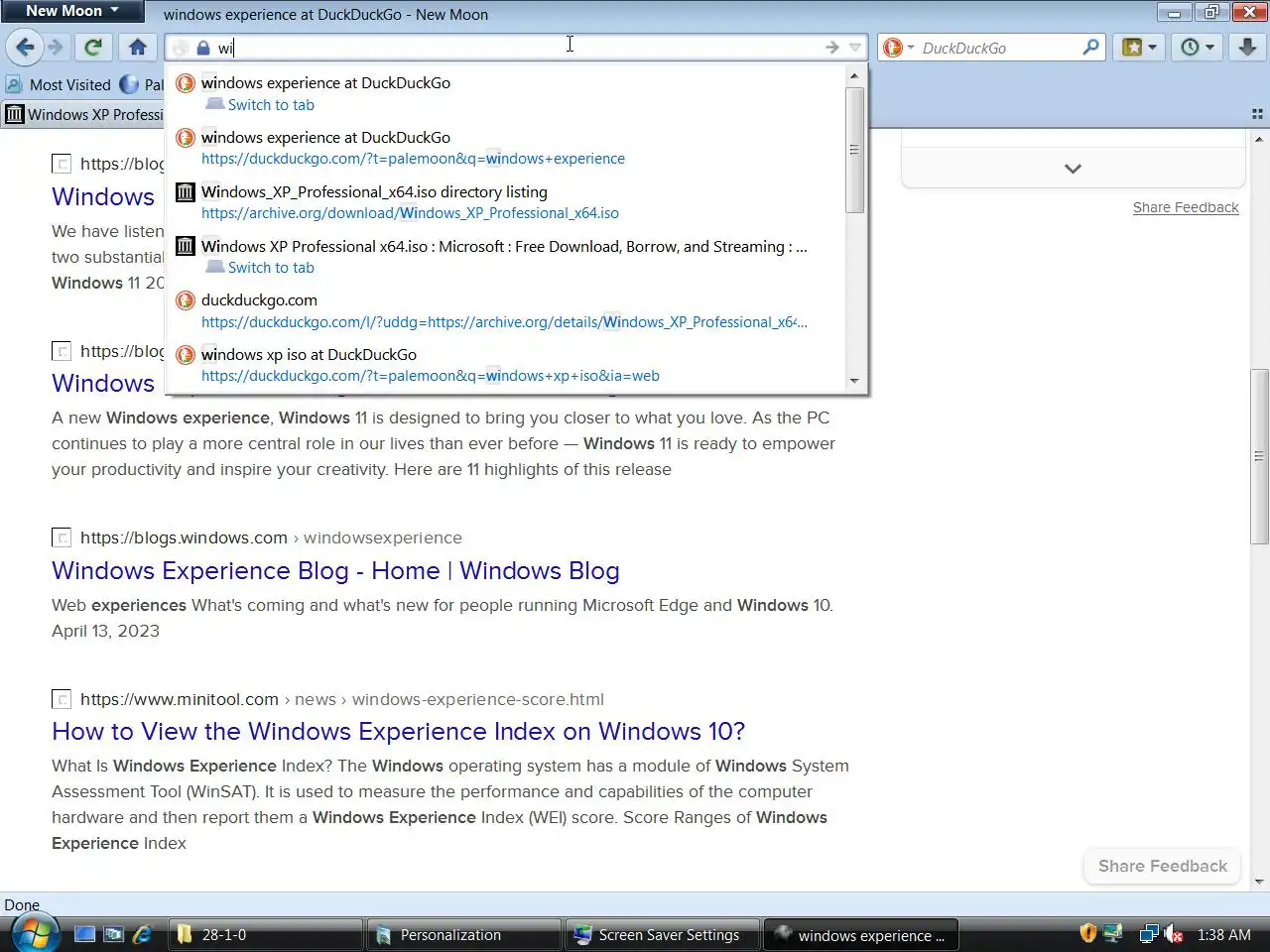Launch Internet Explorer from quick launch

pos(143,934)
